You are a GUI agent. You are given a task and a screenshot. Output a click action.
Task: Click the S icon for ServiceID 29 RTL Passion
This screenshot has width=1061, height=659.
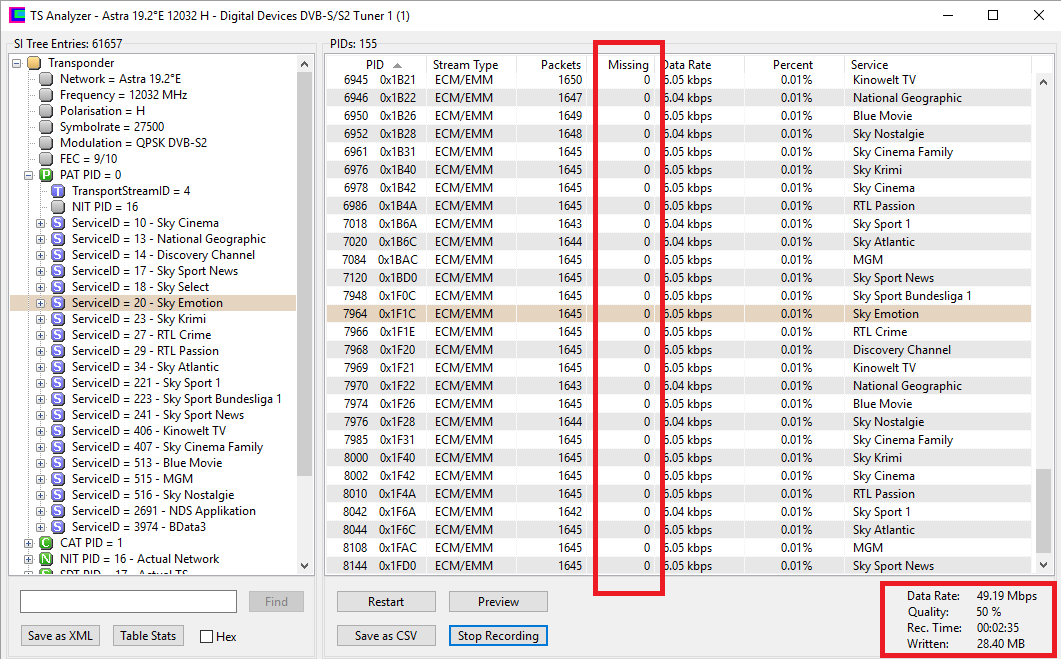coord(58,351)
